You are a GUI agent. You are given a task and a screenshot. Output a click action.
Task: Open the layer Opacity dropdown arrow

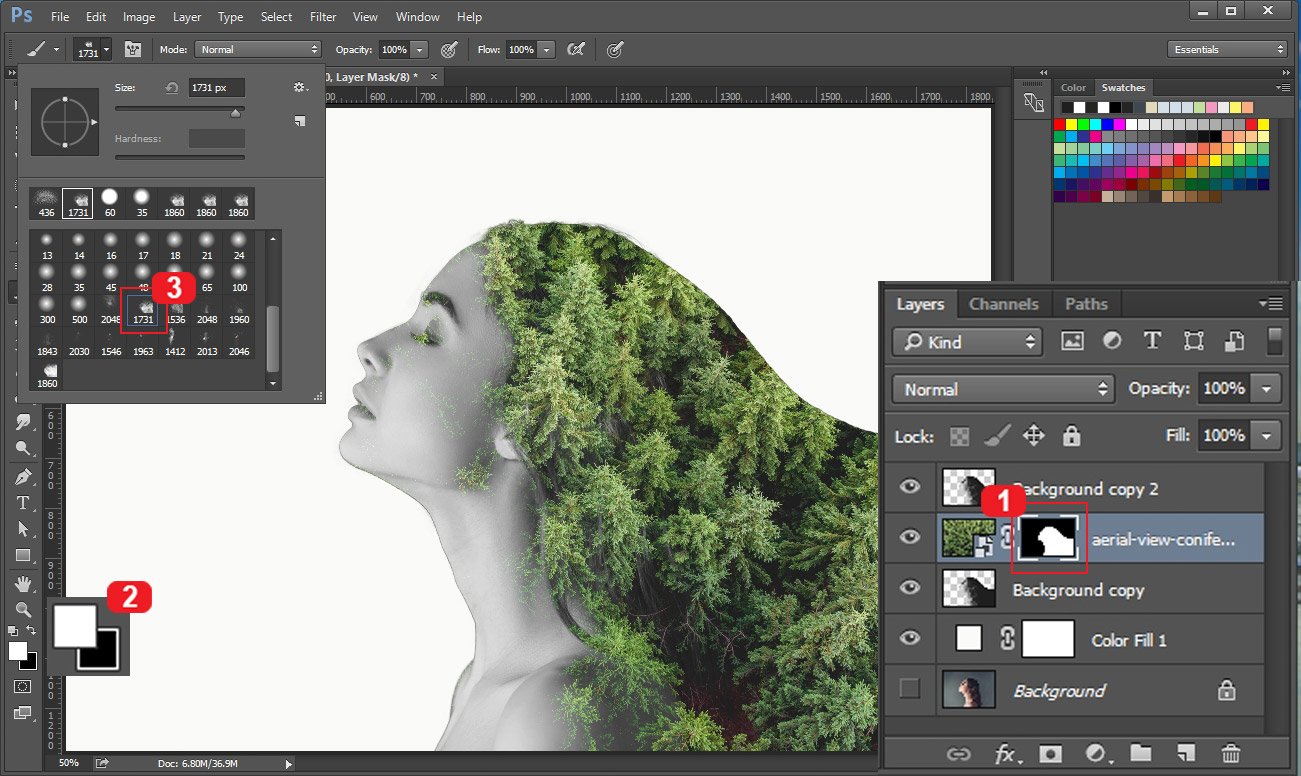[x=1267, y=388]
